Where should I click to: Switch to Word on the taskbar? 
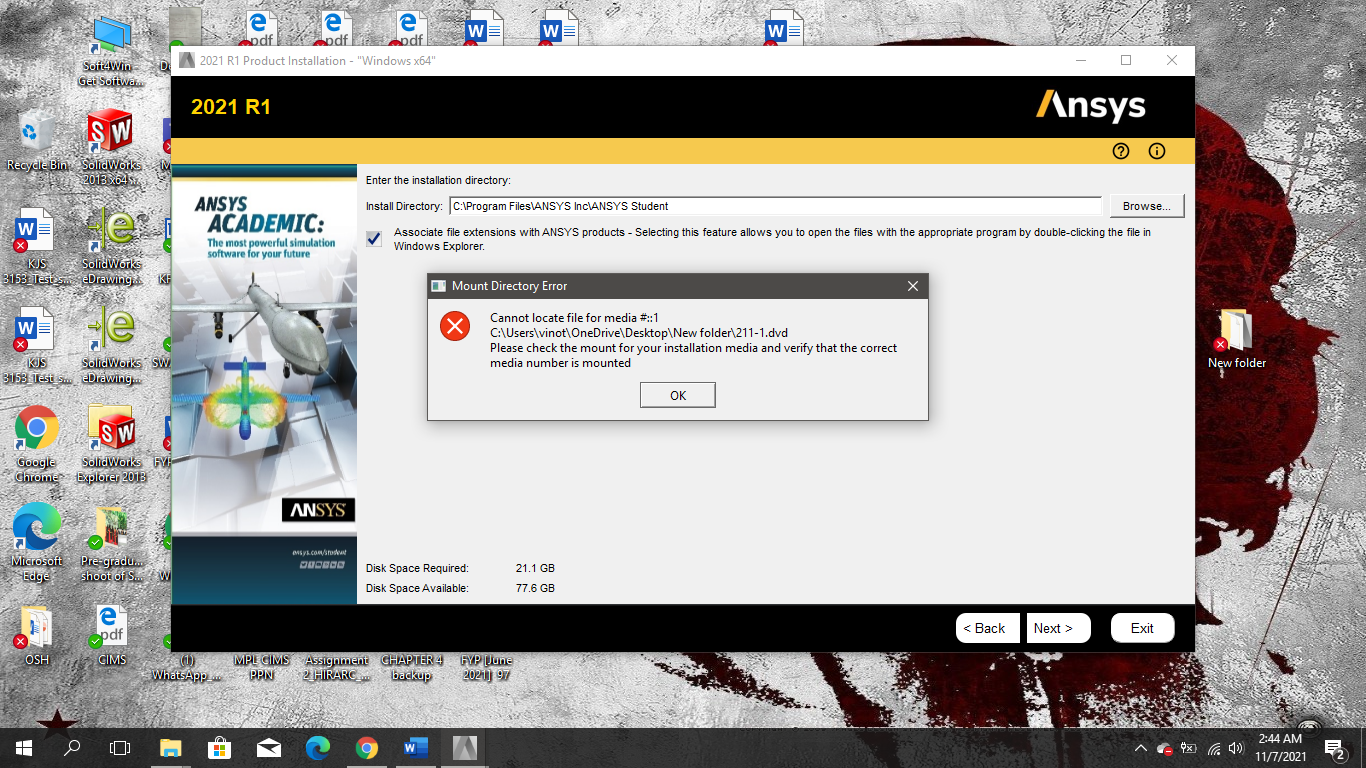(416, 747)
